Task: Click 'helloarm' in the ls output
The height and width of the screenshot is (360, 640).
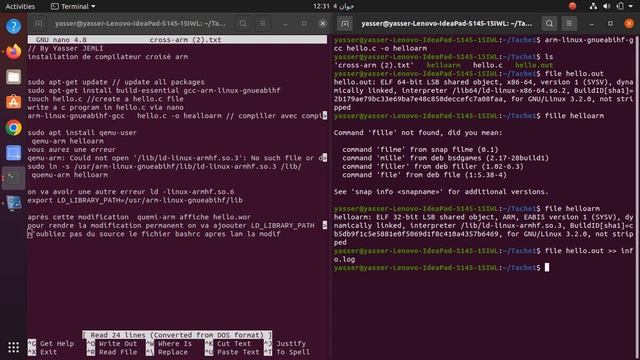Action: click(443, 65)
